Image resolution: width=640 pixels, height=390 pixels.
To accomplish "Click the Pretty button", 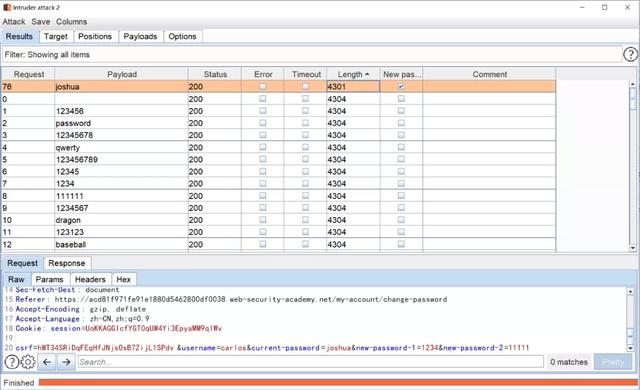I will 613,362.
